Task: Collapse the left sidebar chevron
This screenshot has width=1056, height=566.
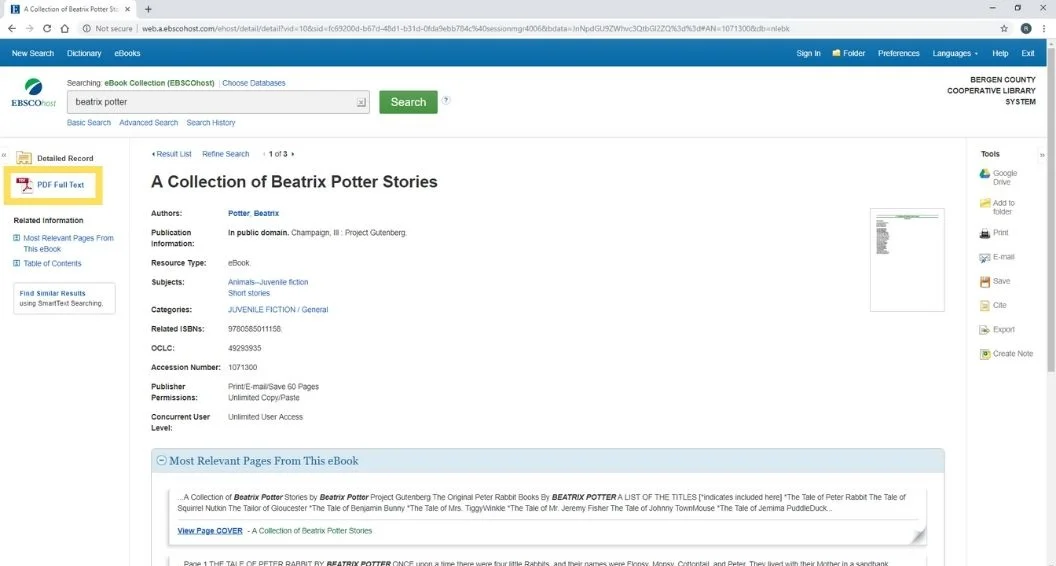Action: pyautogui.click(x=3, y=155)
